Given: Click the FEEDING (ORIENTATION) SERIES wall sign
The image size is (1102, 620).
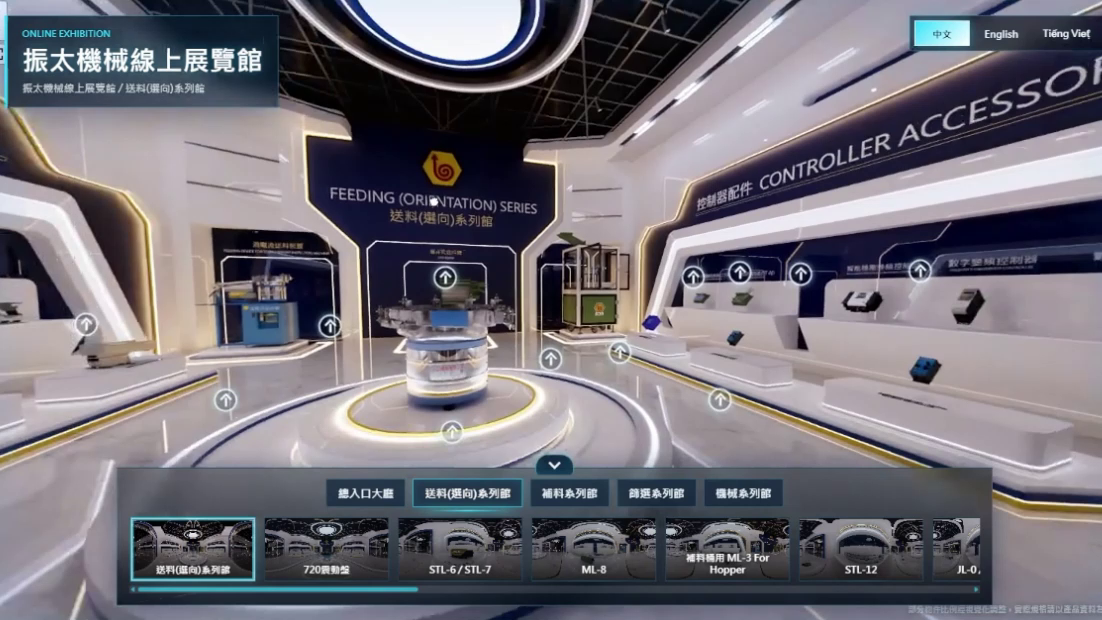Looking at the screenshot, I should tap(433, 201).
